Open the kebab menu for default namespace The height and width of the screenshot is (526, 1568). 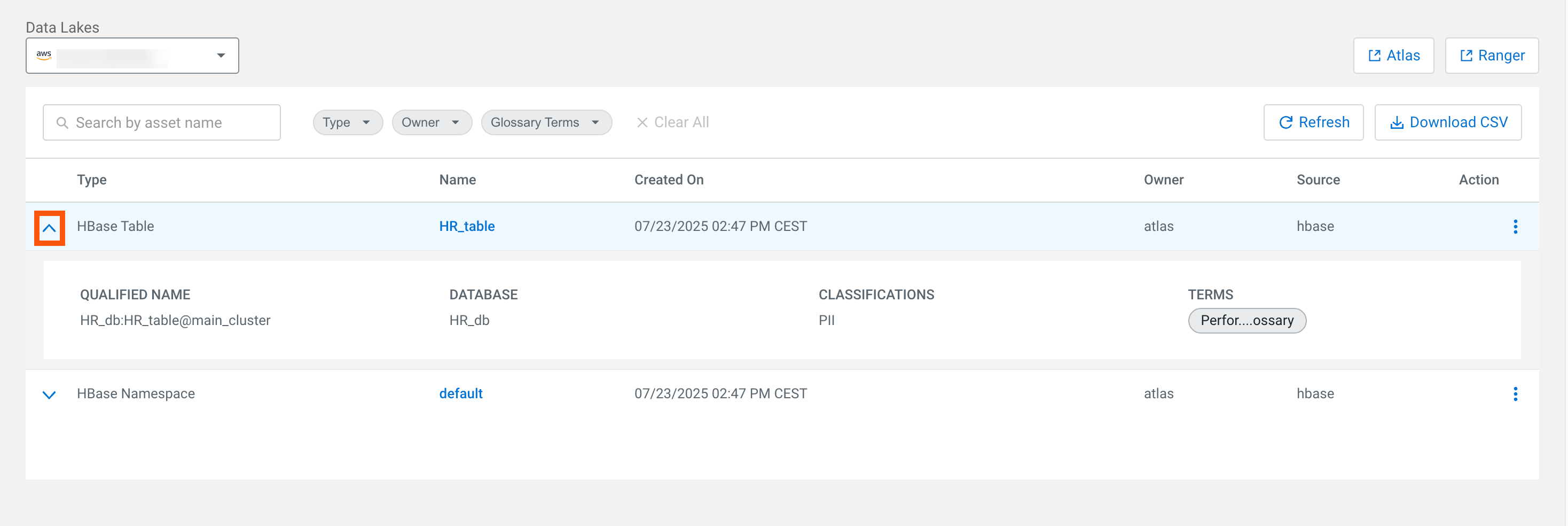pos(1515,394)
